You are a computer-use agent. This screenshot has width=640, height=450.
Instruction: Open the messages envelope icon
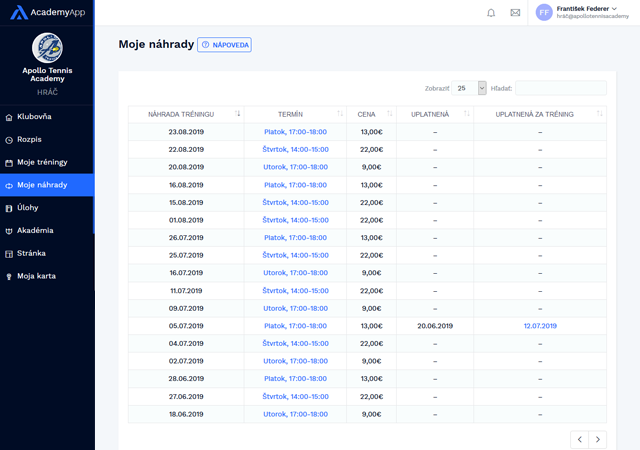click(515, 13)
